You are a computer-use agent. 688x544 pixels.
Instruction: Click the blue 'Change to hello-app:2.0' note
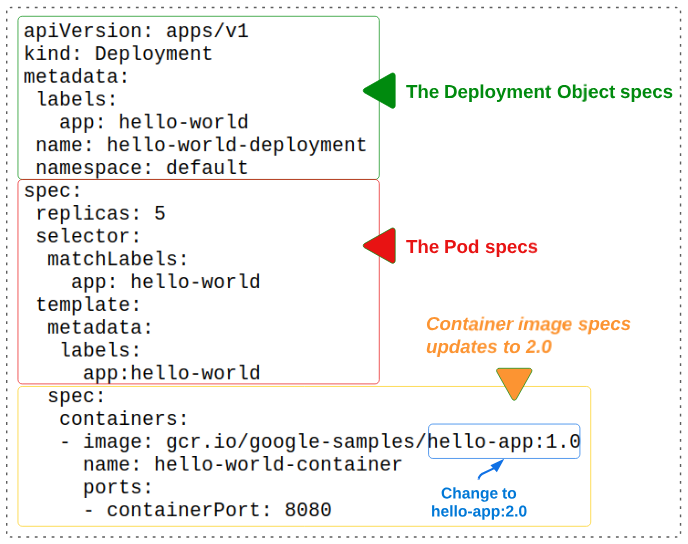[x=479, y=502]
